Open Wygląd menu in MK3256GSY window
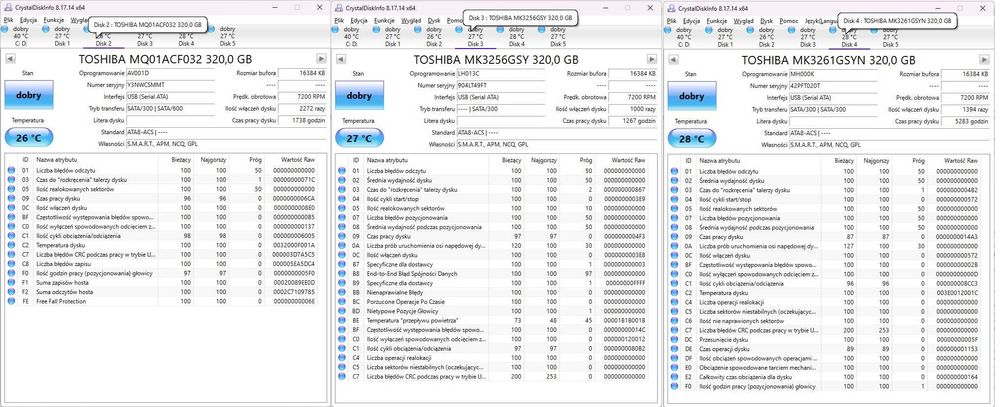 point(411,20)
